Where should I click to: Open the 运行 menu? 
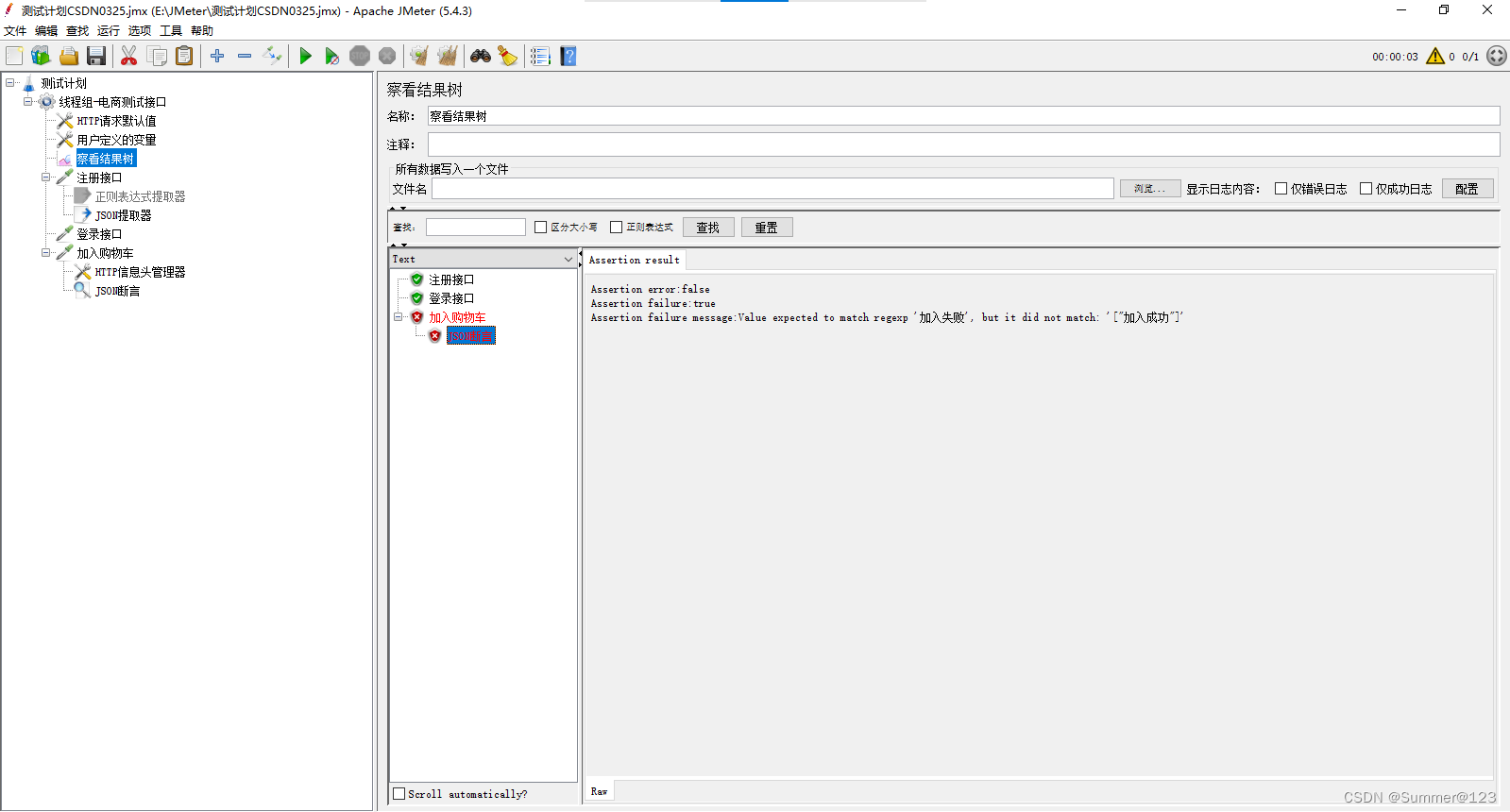click(x=109, y=31)
